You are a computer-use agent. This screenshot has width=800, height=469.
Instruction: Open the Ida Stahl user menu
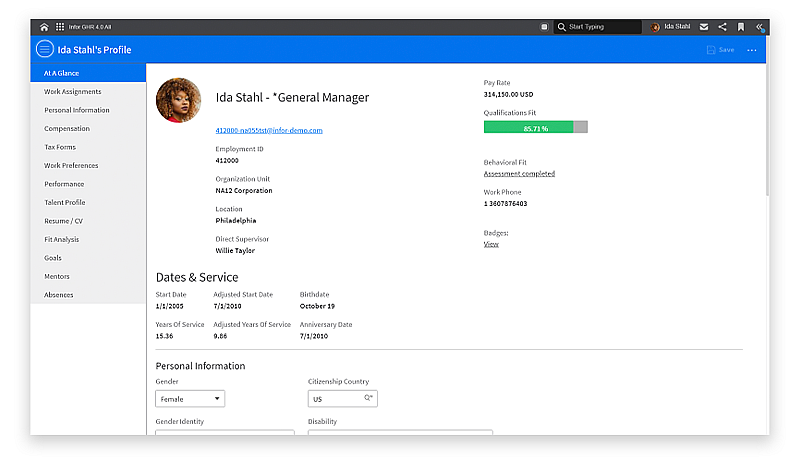click(x=670, y=27)
